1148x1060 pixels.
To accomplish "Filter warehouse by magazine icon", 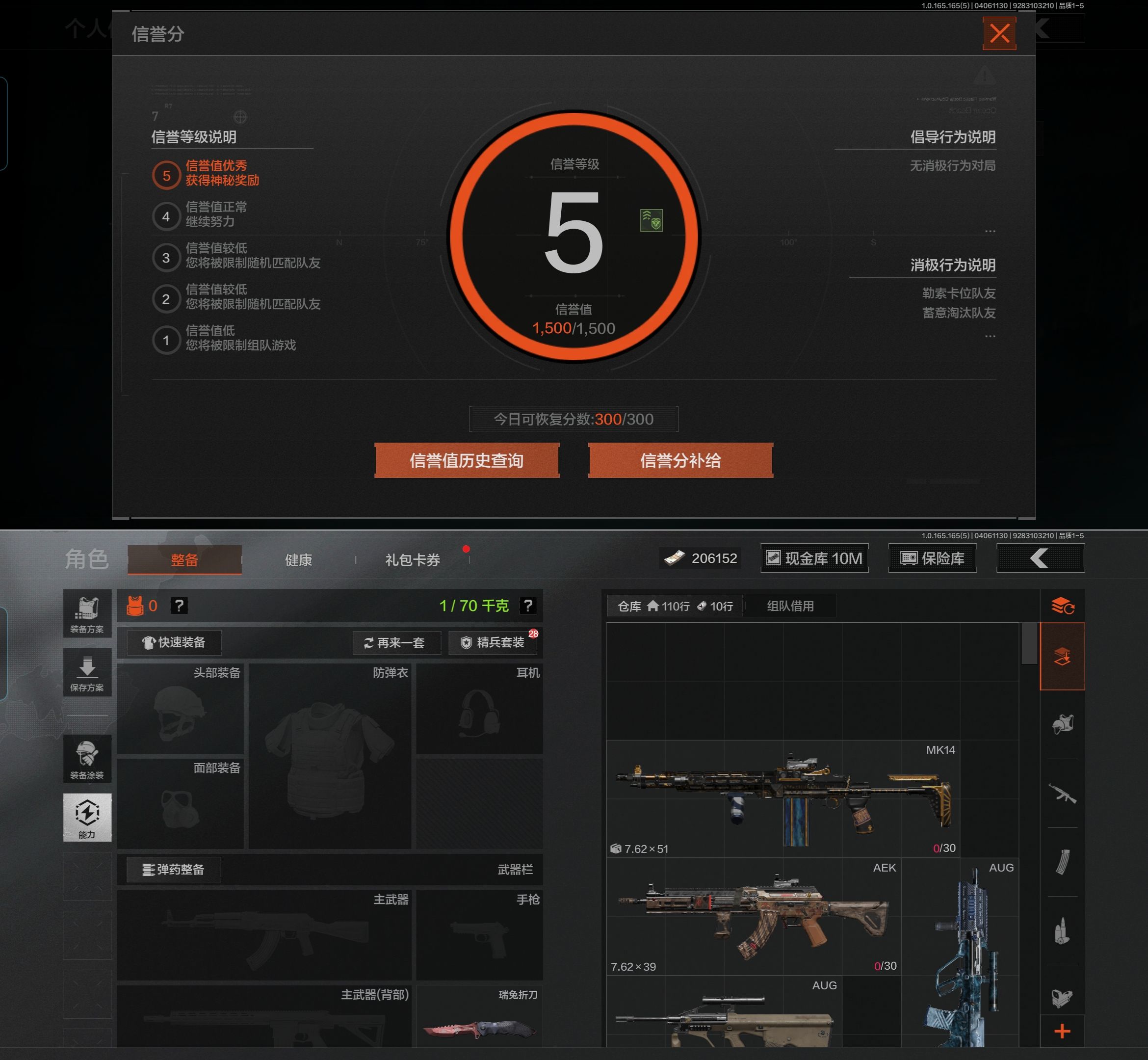I will 1062,862.
